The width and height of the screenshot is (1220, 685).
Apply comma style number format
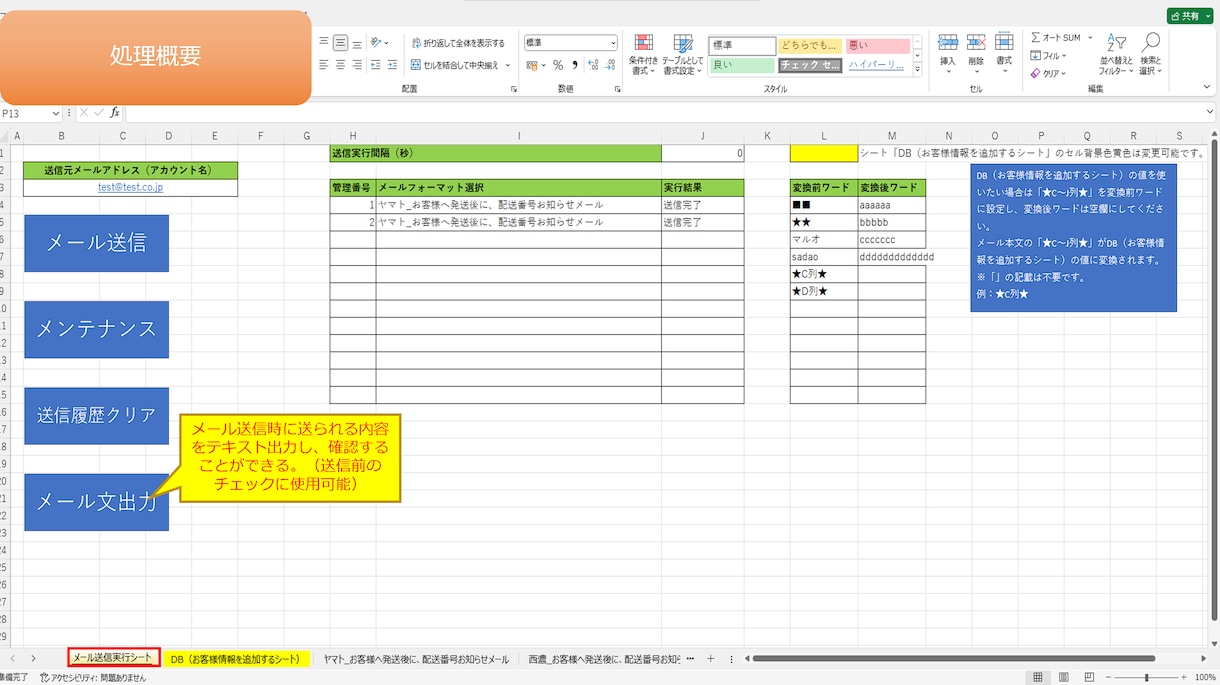point(575,65)
